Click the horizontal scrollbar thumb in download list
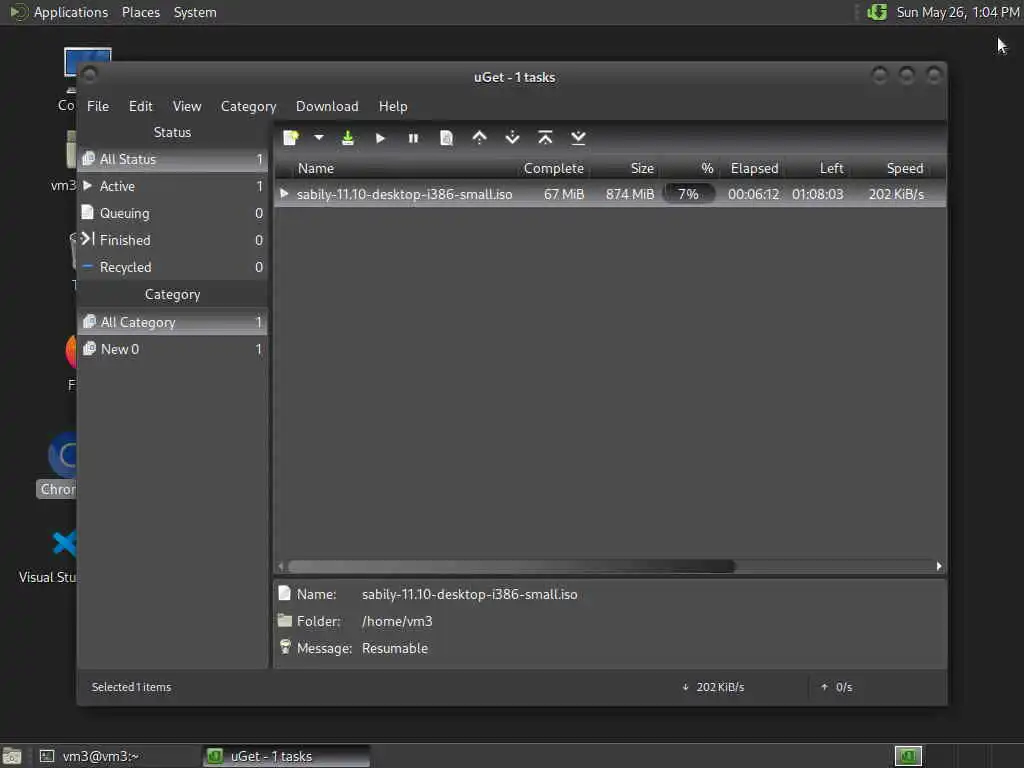The width and height of the screenshot is (1024, 768). 511,566
